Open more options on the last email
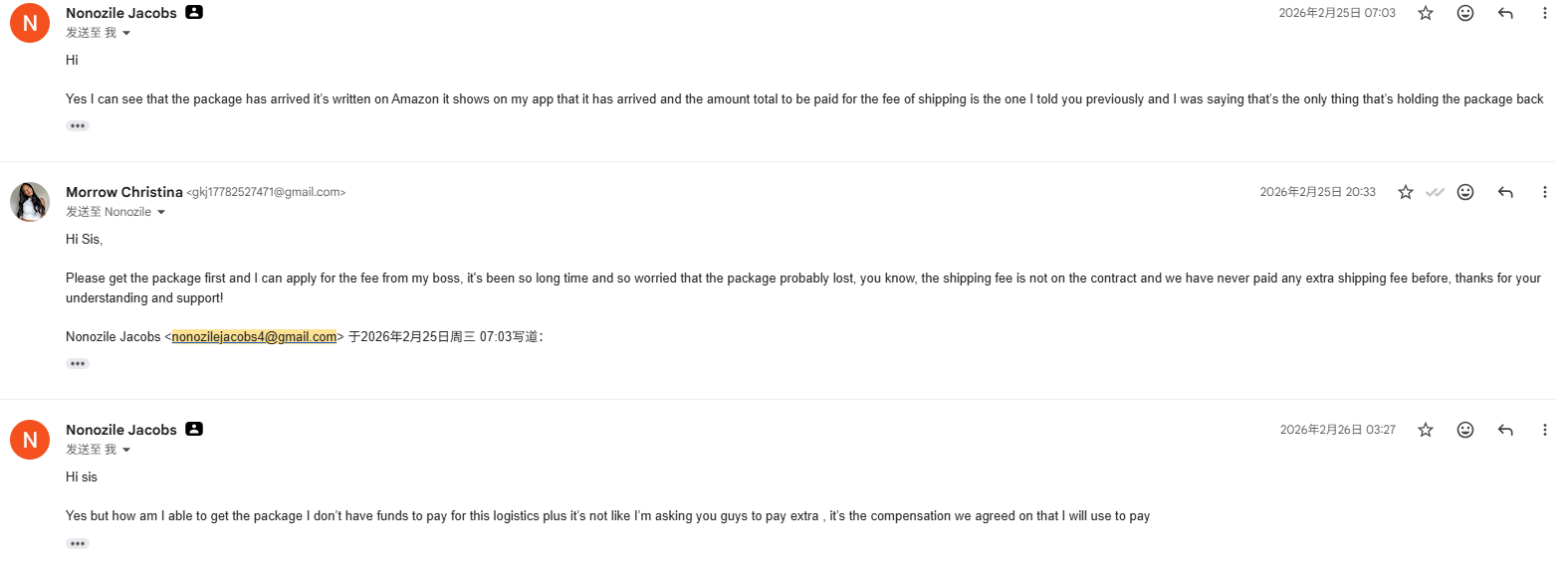The width and height of the screenshot is (1568, 569). click(1544, 430)
